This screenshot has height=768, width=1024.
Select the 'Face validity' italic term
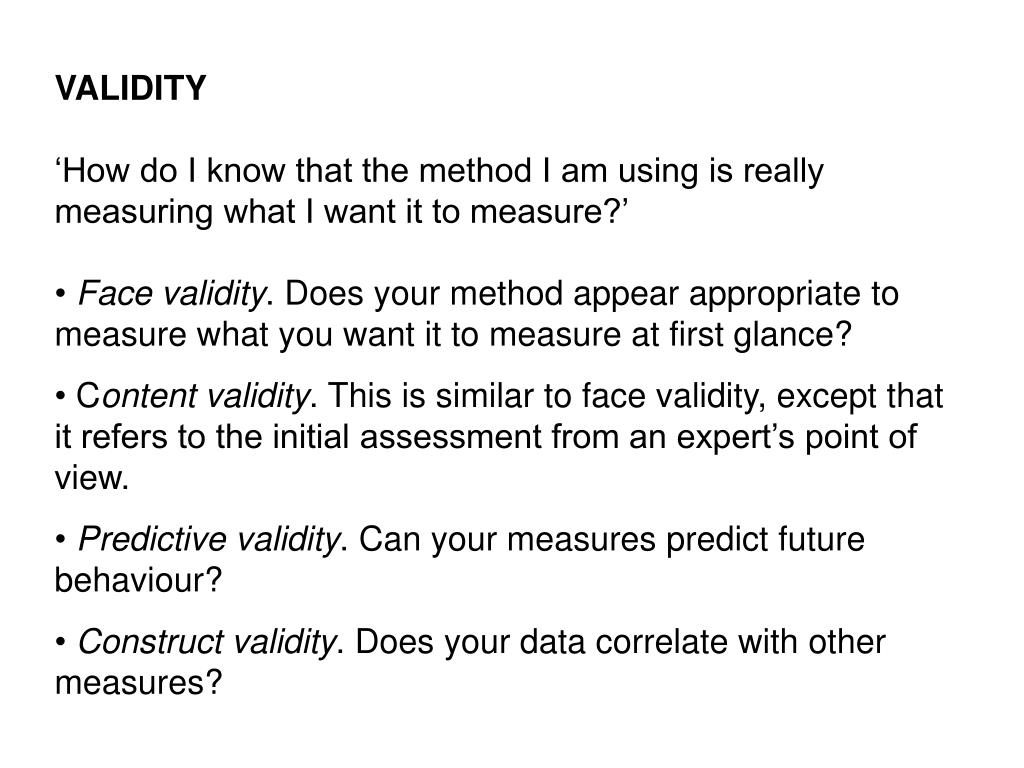pos(172,294)
